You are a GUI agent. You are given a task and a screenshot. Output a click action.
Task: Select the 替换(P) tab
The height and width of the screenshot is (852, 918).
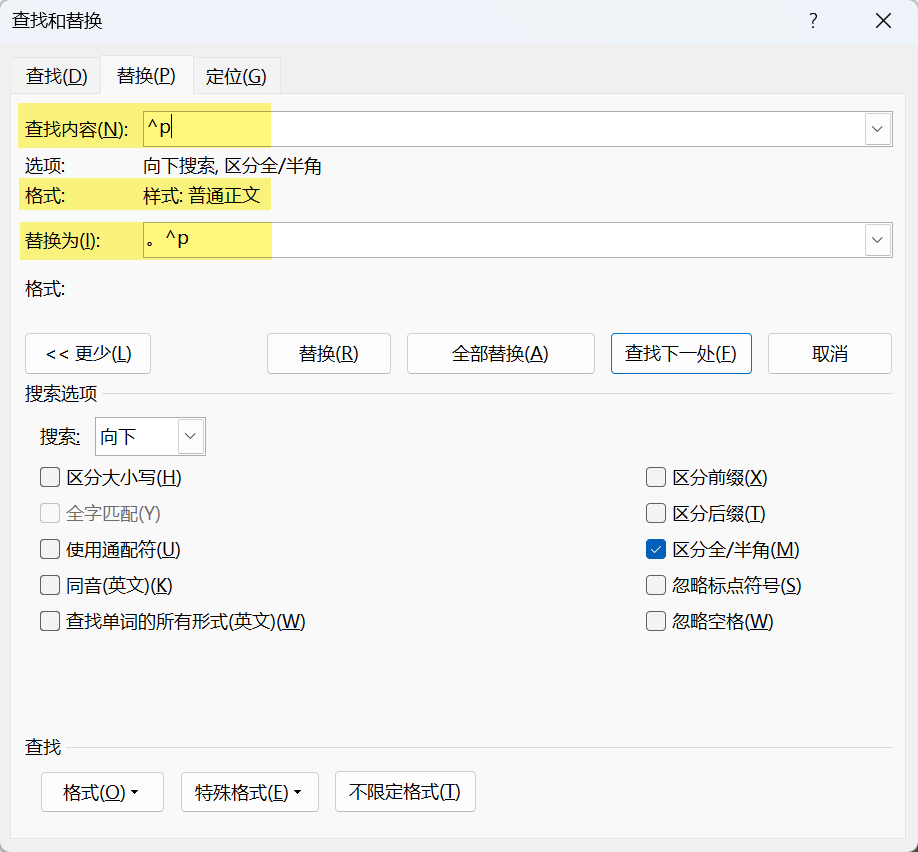(x=146, y=75)
